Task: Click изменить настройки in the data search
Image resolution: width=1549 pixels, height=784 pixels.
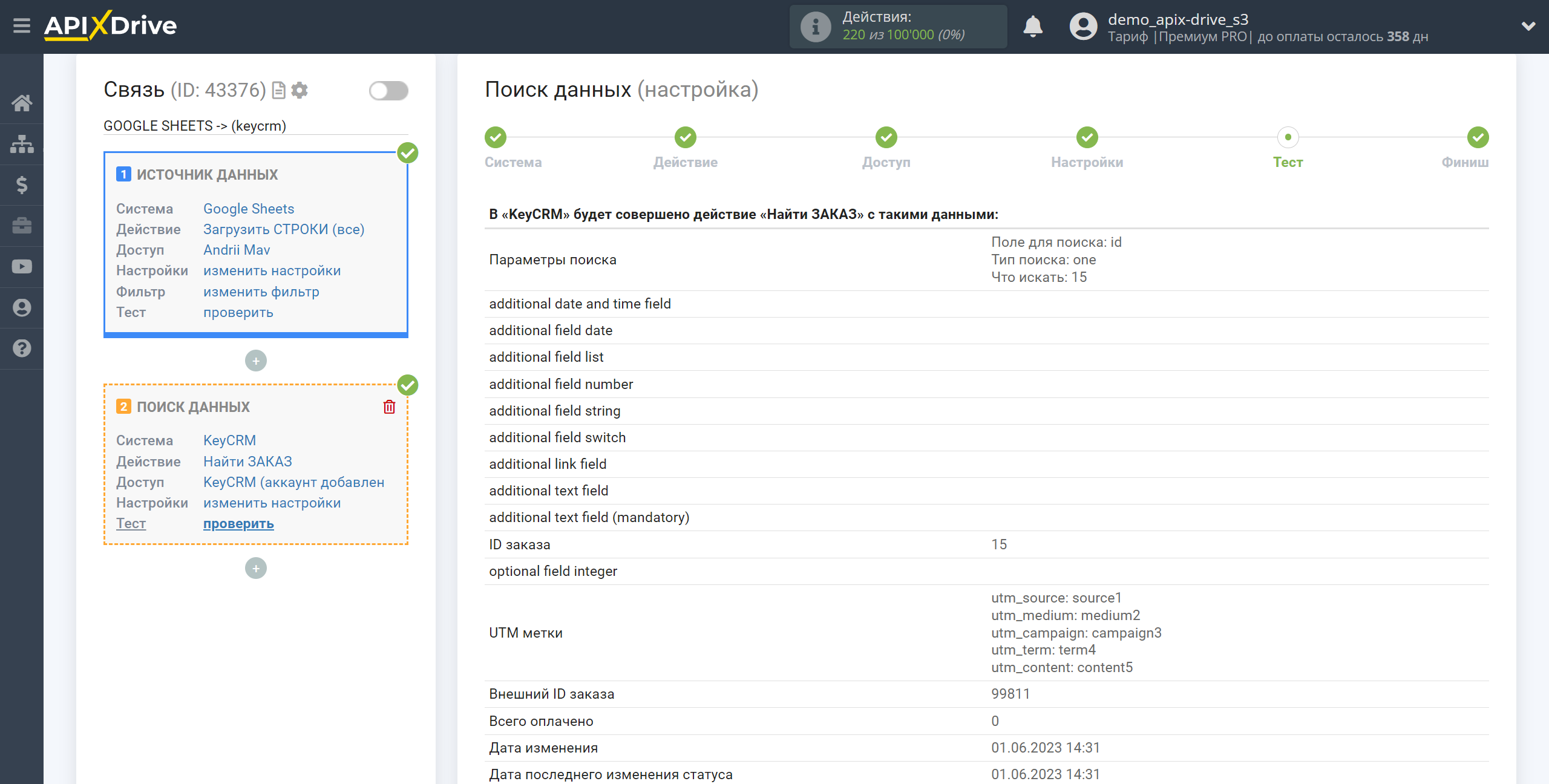Action: click(272, 503)
